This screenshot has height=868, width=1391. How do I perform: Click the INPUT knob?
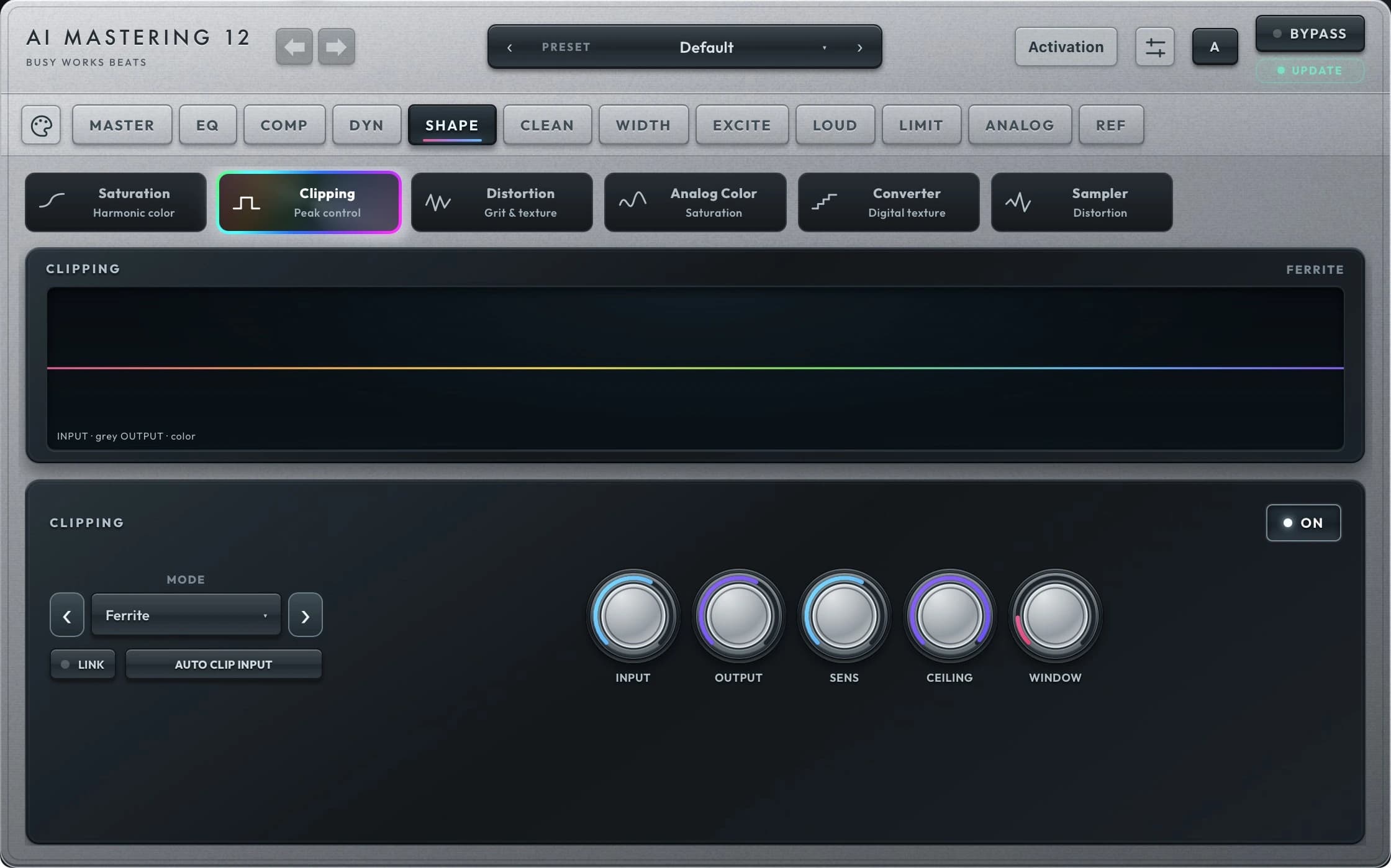[633, 616]
